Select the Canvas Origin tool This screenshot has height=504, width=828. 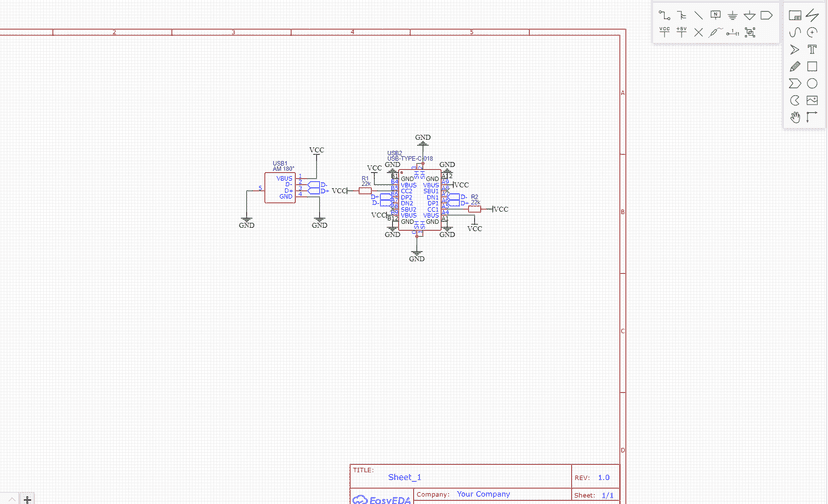(x=812, y=117)
